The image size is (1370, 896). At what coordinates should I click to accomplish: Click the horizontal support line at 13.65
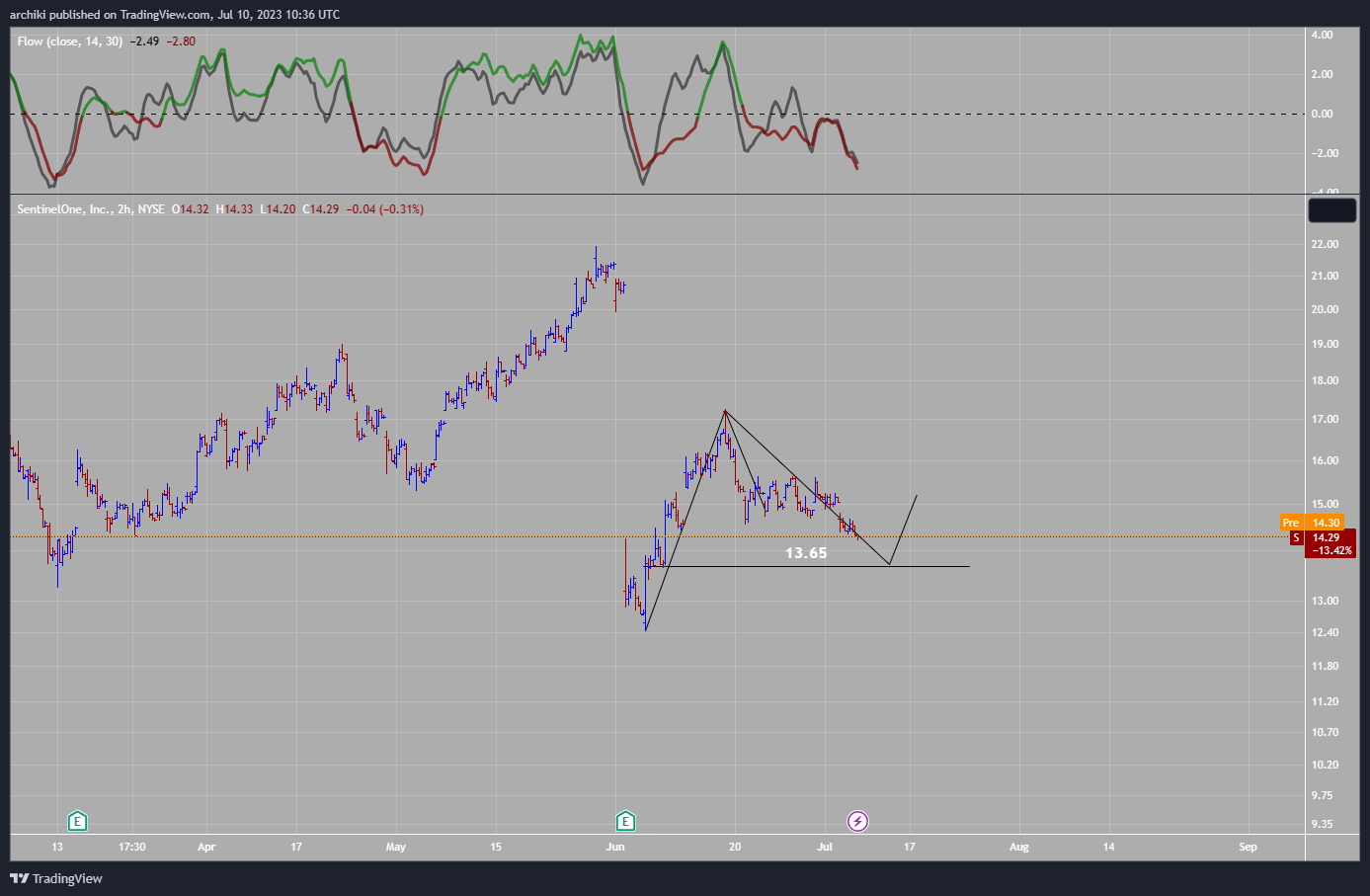(807, 566)
